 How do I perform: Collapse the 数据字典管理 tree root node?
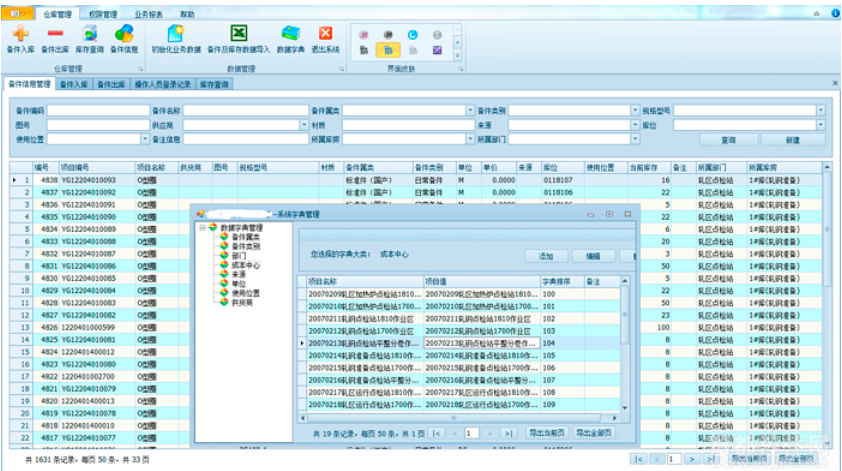click(202, 228)
